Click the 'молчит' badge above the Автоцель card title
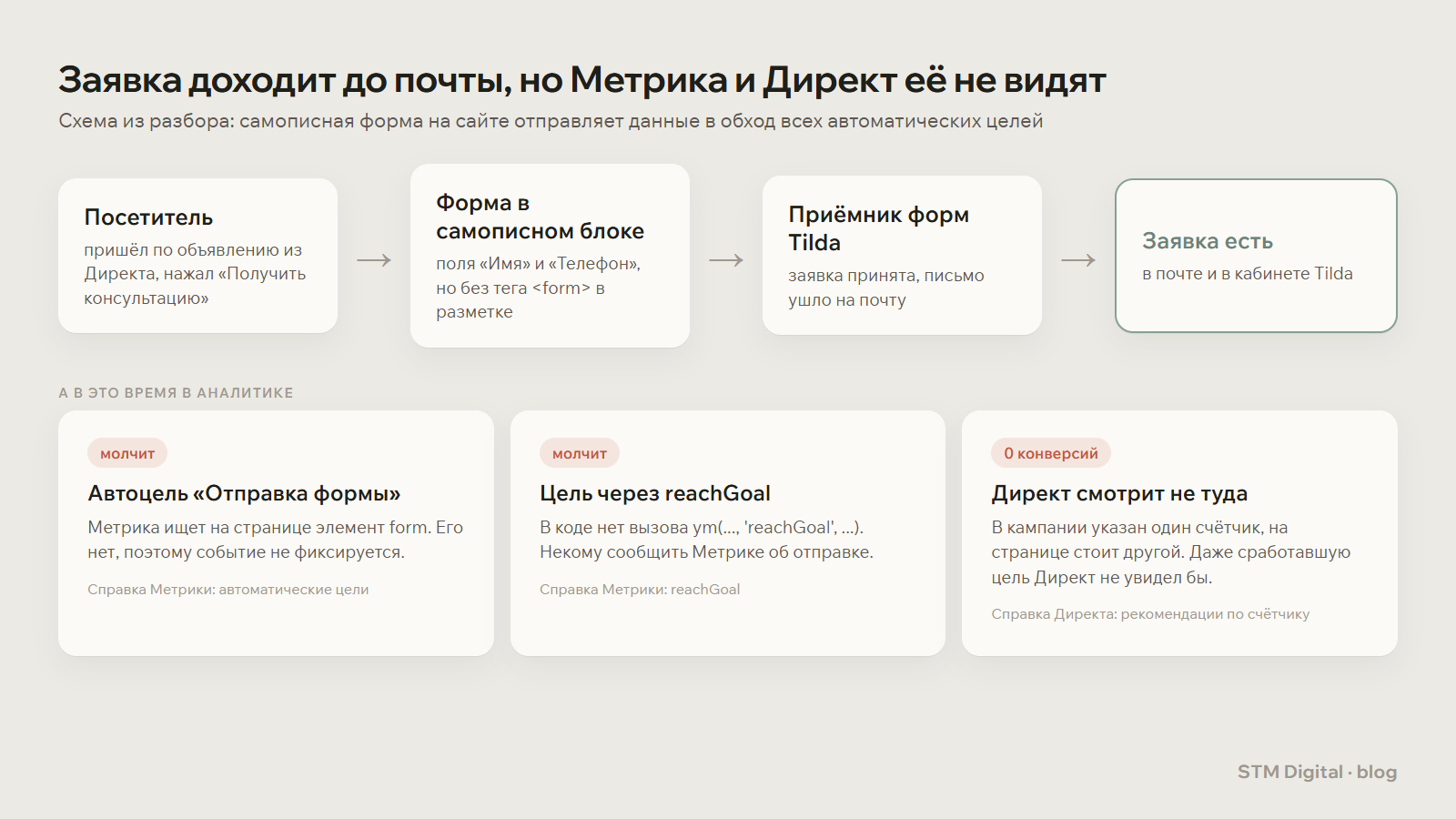The height and width of the screenshot is (819, 1456). point(127,453)
